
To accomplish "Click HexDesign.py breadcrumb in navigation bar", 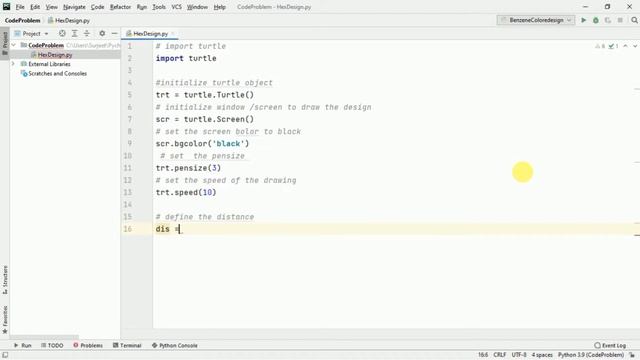I will 69,20.
